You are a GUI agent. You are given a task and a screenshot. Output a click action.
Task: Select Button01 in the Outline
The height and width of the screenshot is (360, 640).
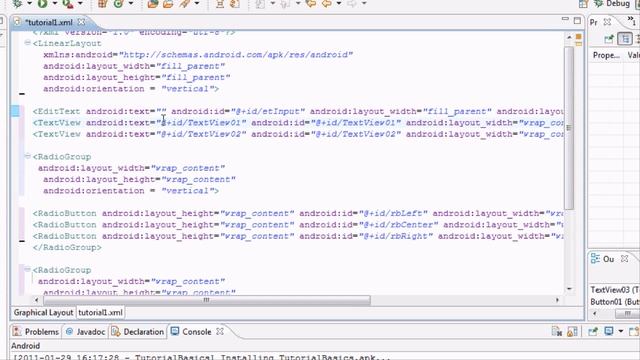pos(615,302)
